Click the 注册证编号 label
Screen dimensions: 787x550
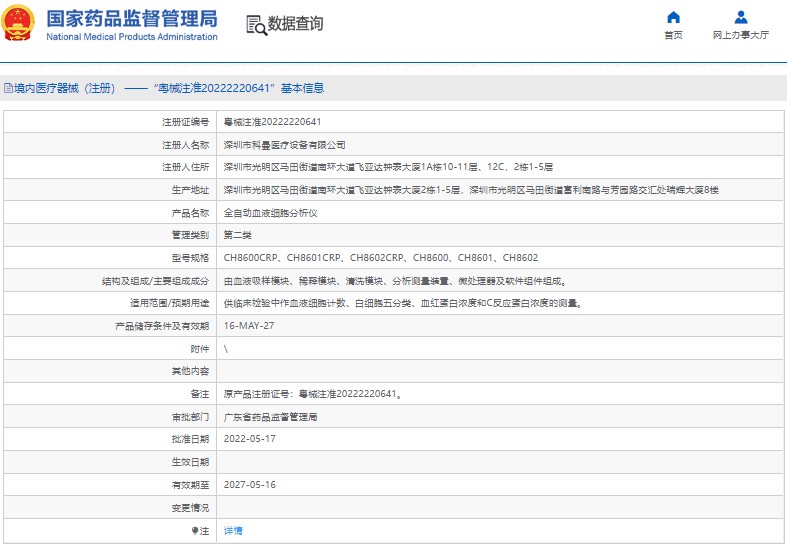pos(186,122)
